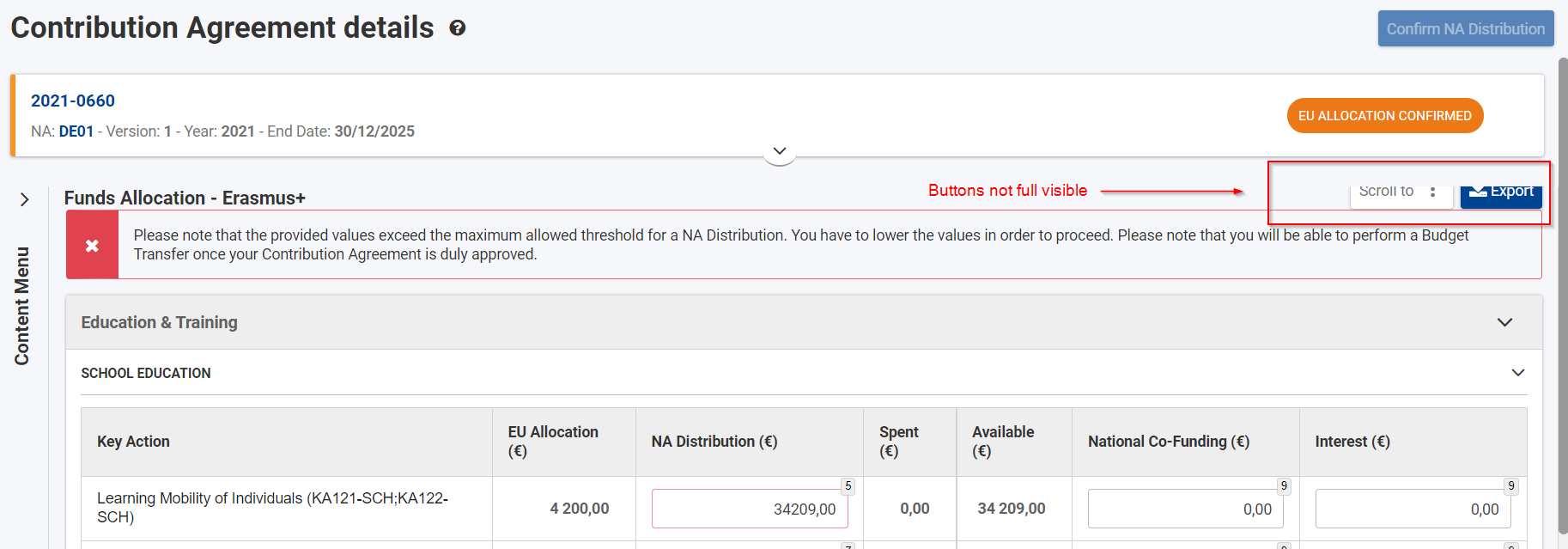1568x549 pixels.
Task: Expand the Content Menu sidebar arrow
Action: pyautogui.click(x=24, y=199)
